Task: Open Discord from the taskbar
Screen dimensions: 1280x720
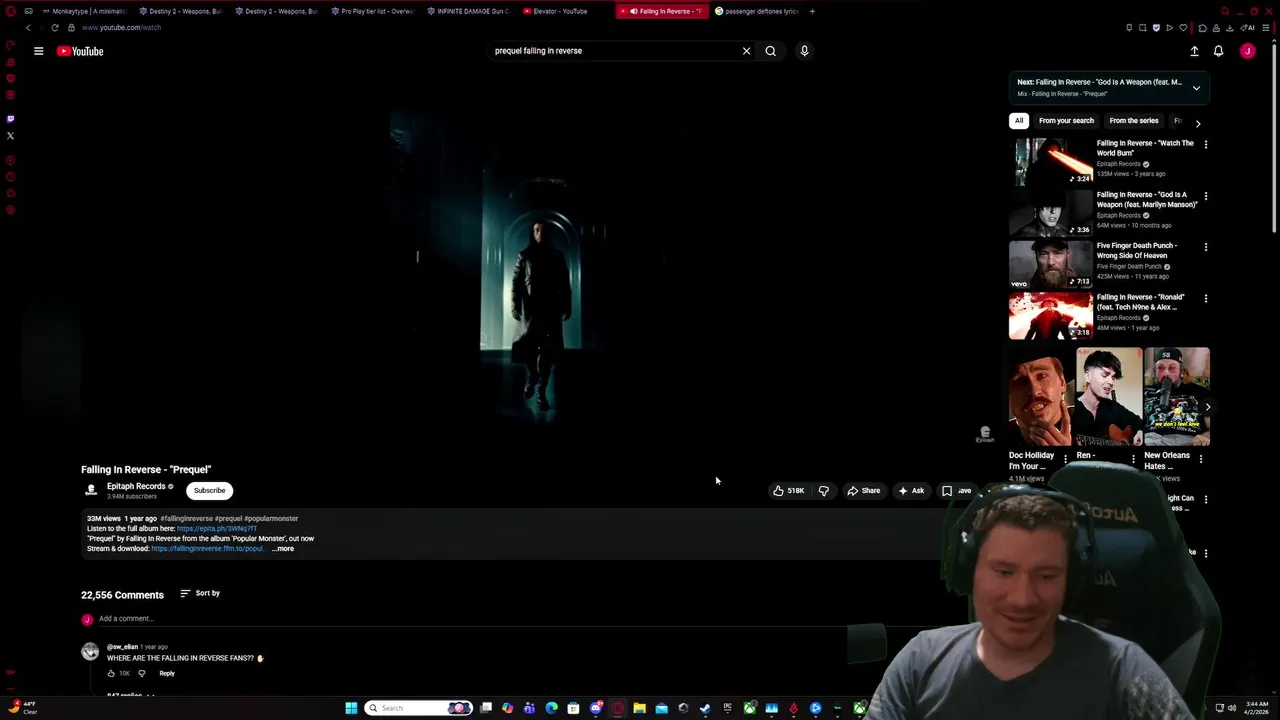Action: pos(595,708)
